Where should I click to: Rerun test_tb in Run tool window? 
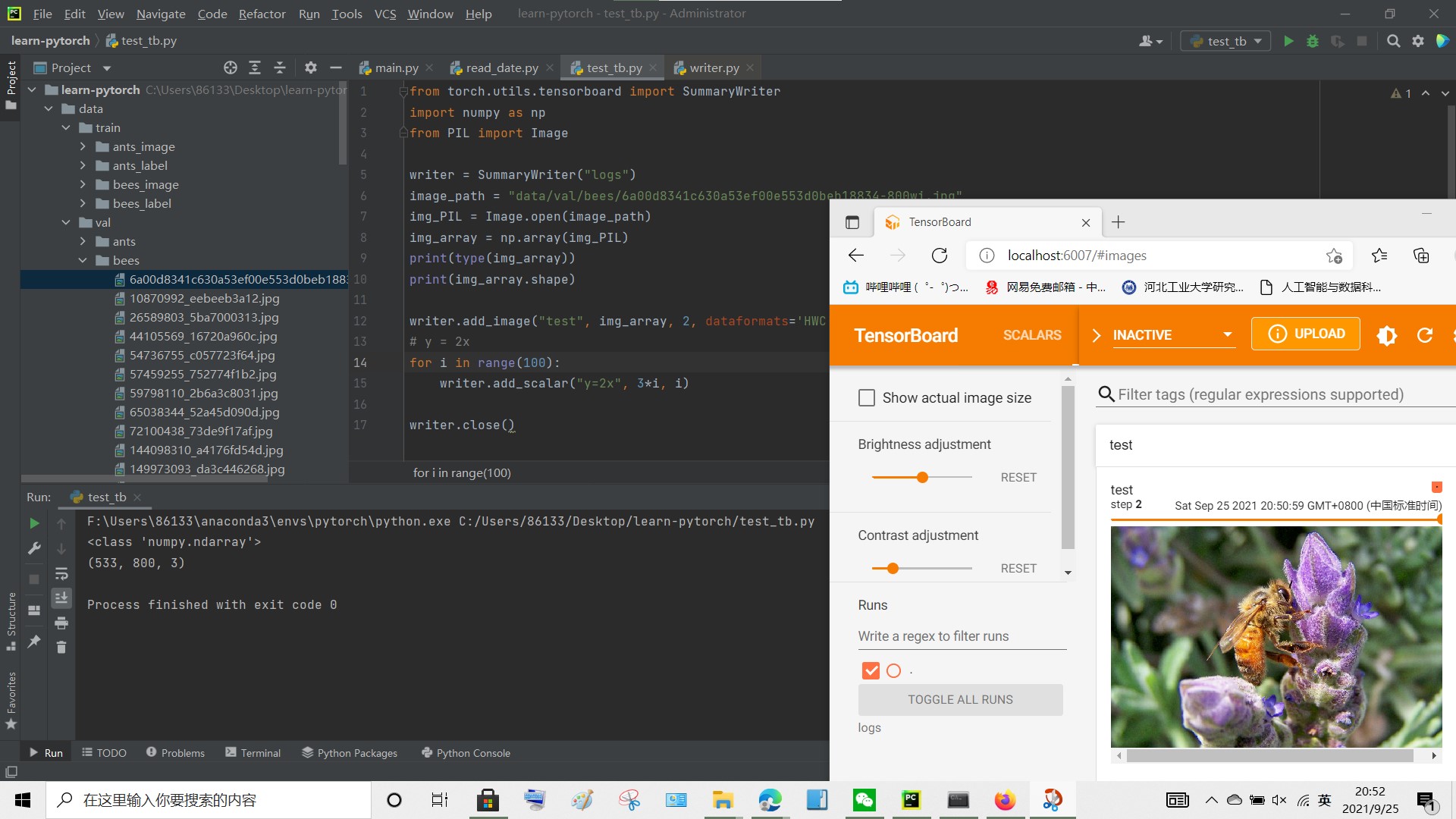click(x=34, y=523)
